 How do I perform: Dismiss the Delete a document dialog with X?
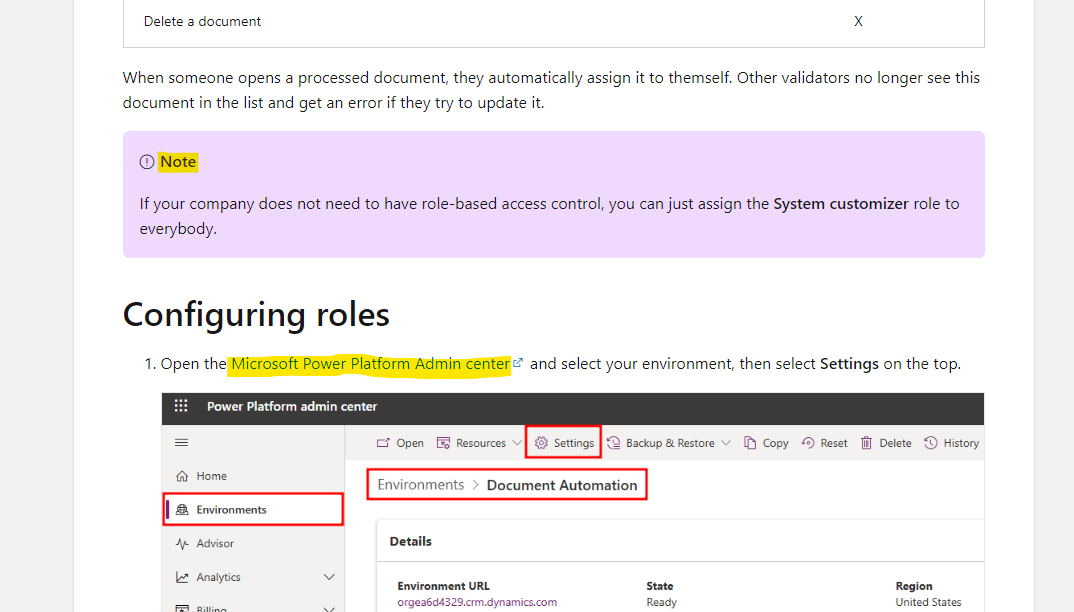point(857,20)
